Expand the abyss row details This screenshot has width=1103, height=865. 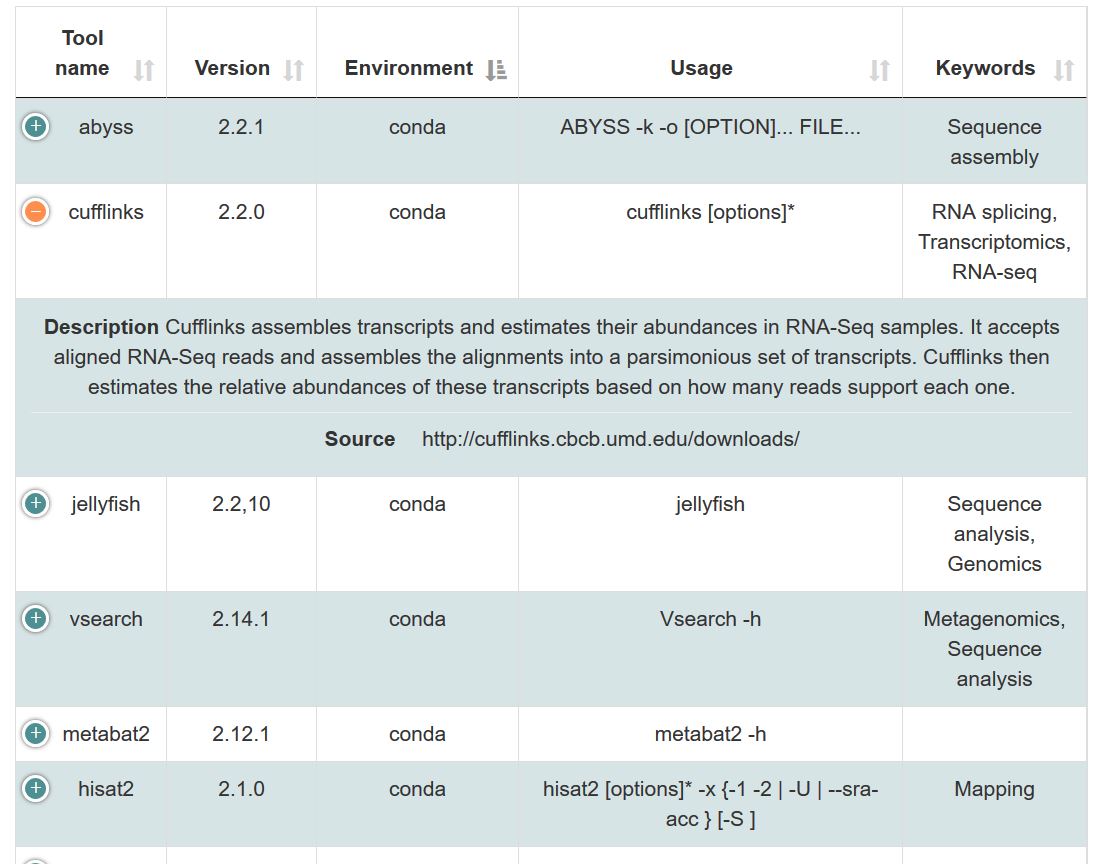tap(36, 127)
